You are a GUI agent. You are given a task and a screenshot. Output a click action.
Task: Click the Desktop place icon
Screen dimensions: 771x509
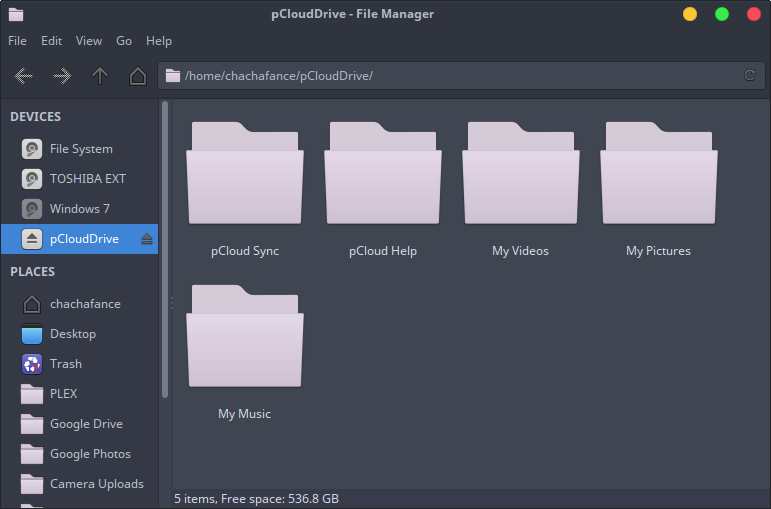pyautogui.click(x=32, y=334)
